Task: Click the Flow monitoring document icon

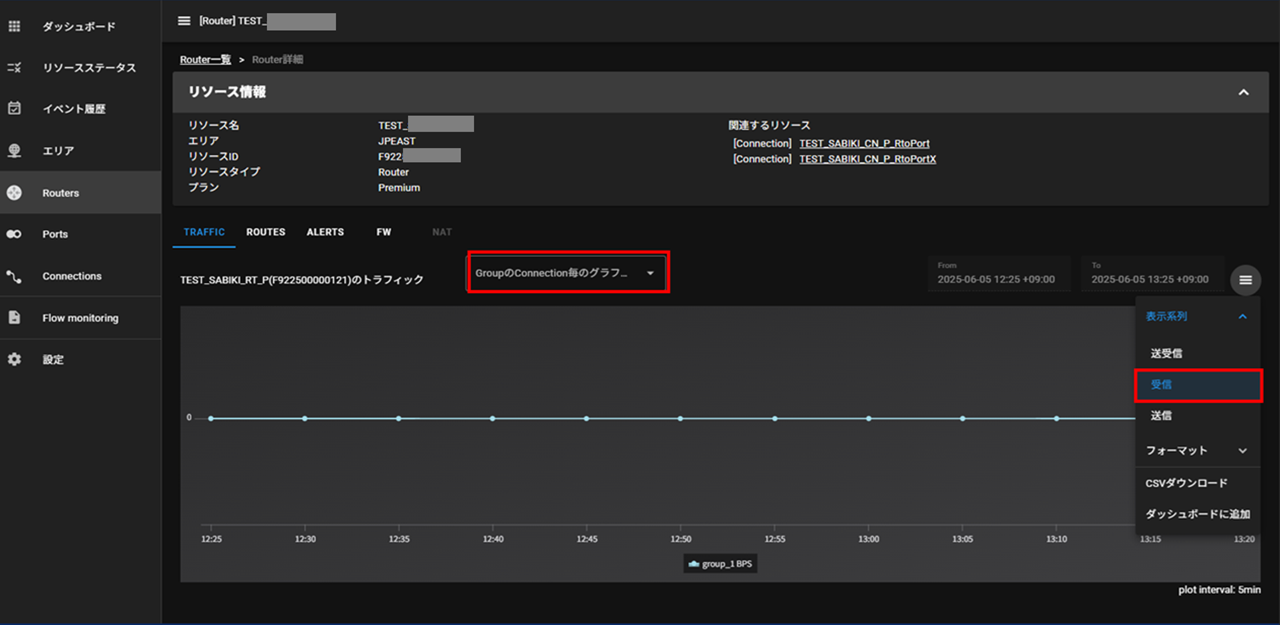Action: [14, 318]
